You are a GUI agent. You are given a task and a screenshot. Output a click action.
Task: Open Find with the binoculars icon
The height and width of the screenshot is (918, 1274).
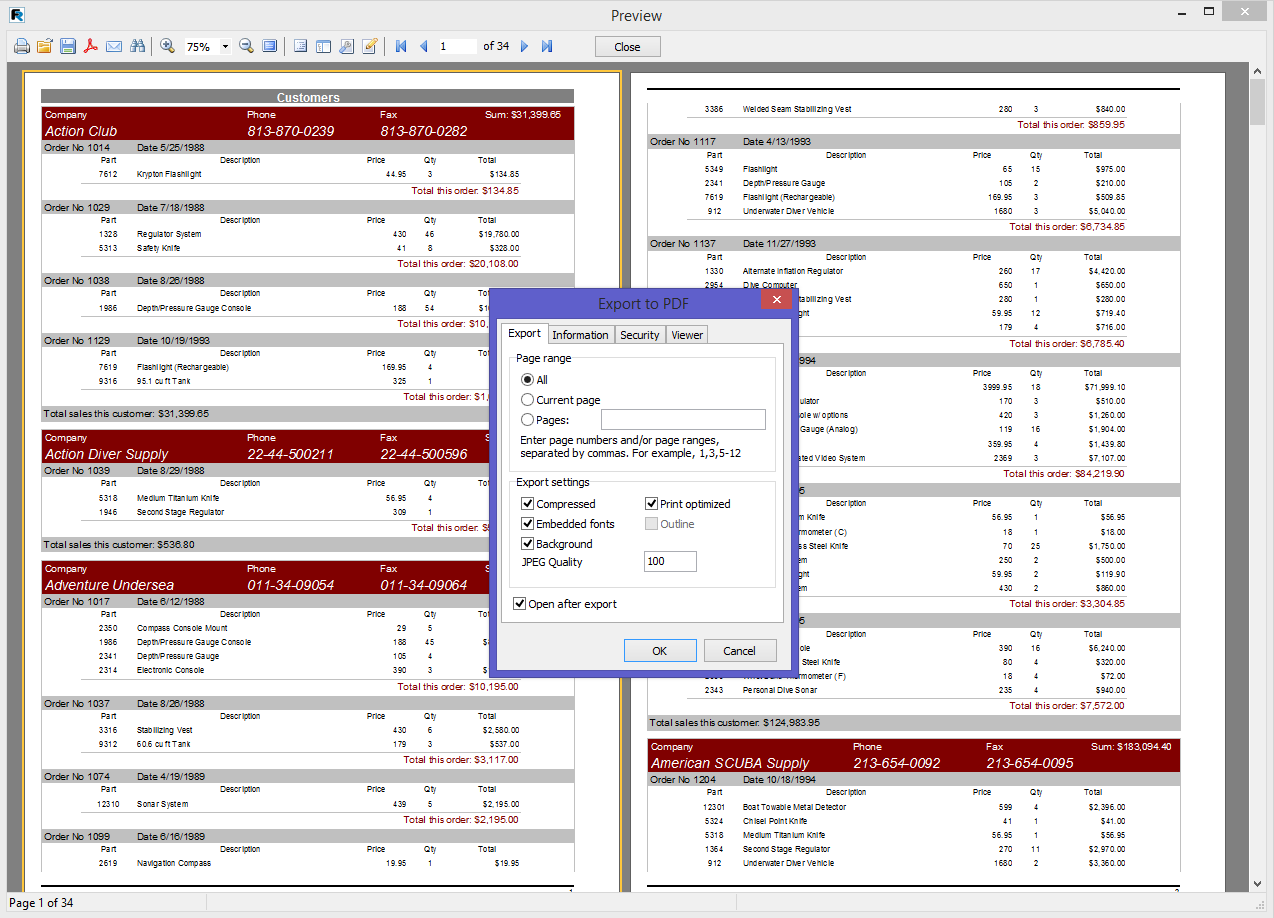pos(138,46)
